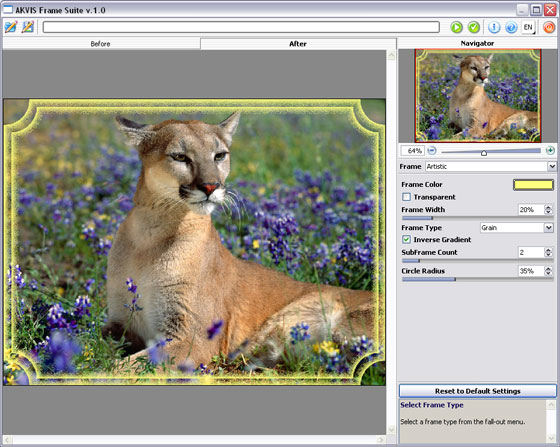Click the save preset pencil icon
Screen dimensions: 560x447
(x=28, y=27)
